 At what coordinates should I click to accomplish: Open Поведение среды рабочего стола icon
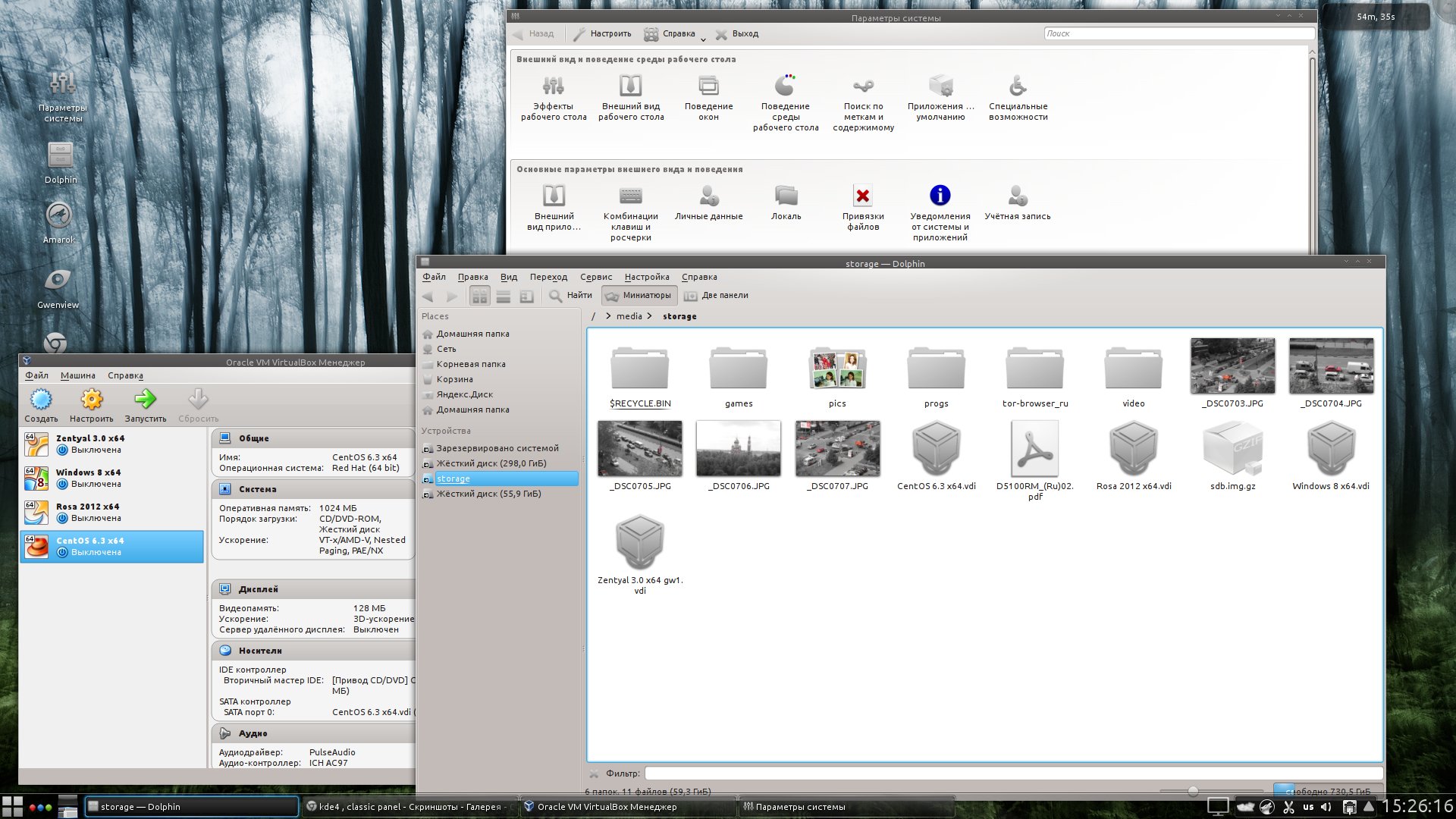coord(786,102)
